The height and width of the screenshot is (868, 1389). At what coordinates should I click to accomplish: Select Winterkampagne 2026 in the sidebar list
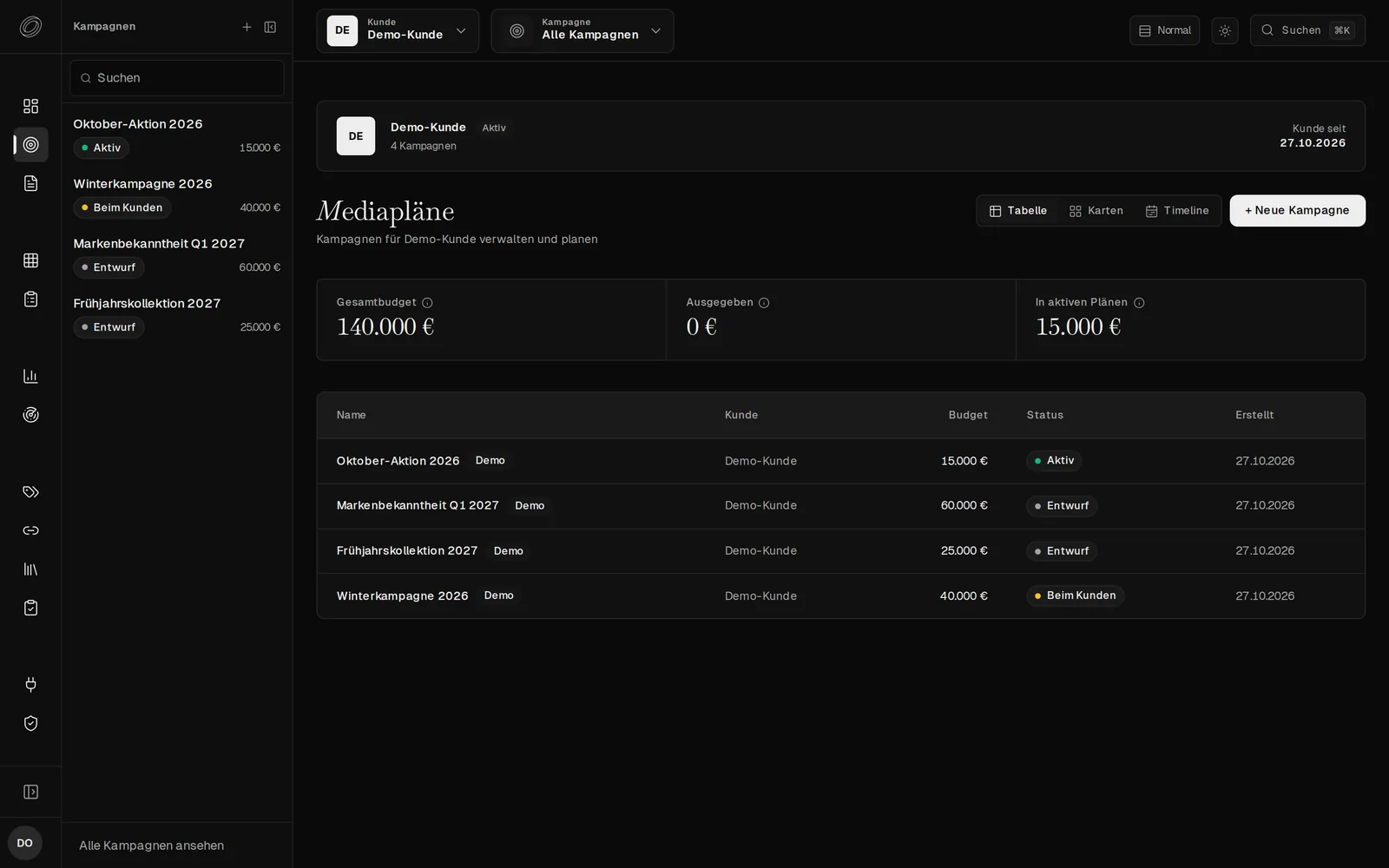(177, 196)
